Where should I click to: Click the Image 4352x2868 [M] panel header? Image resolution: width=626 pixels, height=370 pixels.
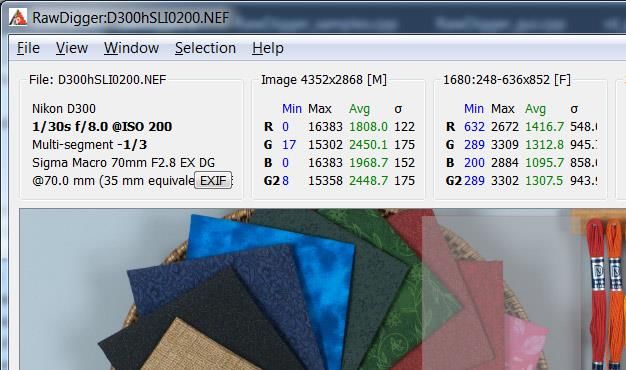[324, 80]
